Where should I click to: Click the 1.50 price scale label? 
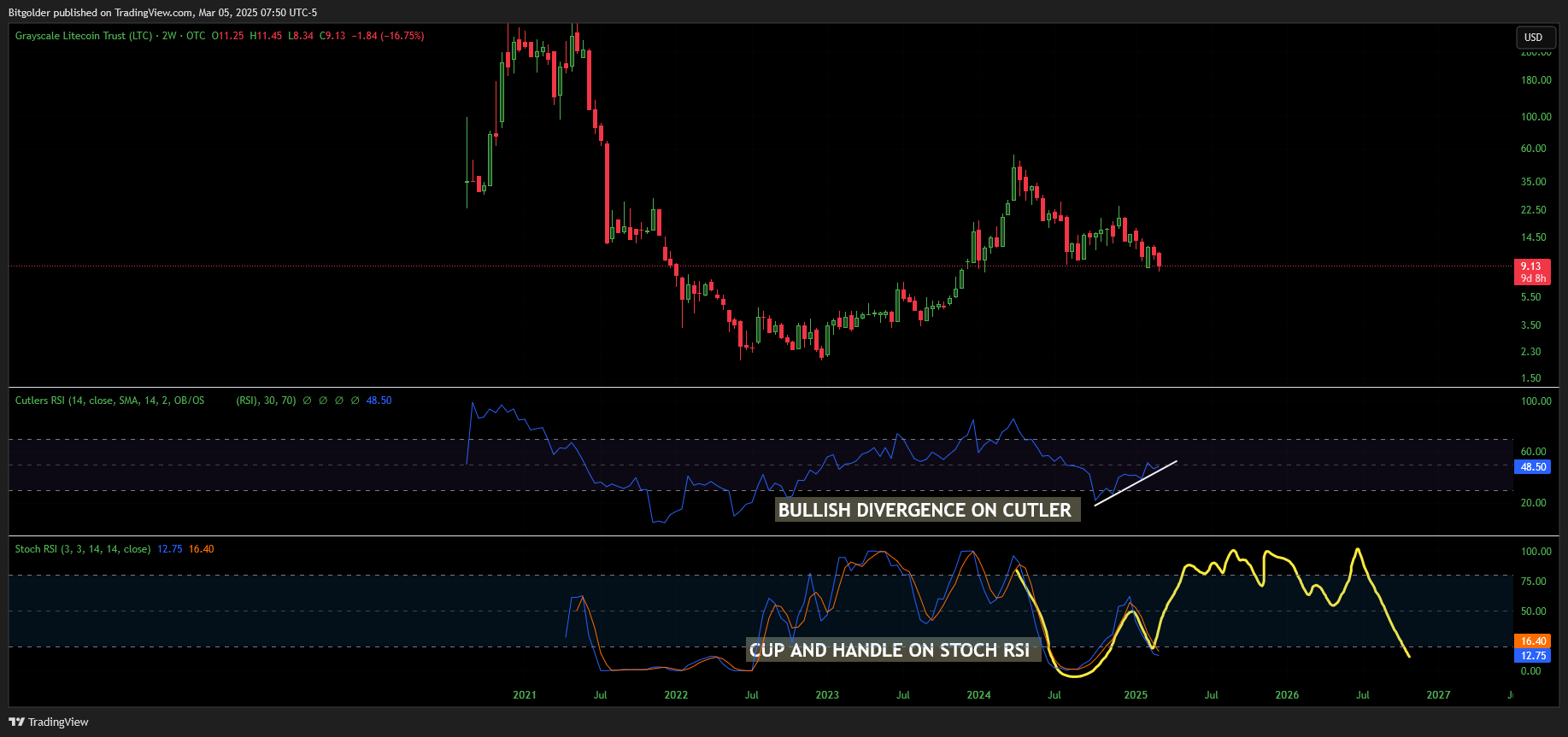pyautogui.click(x=1530, y=378)
